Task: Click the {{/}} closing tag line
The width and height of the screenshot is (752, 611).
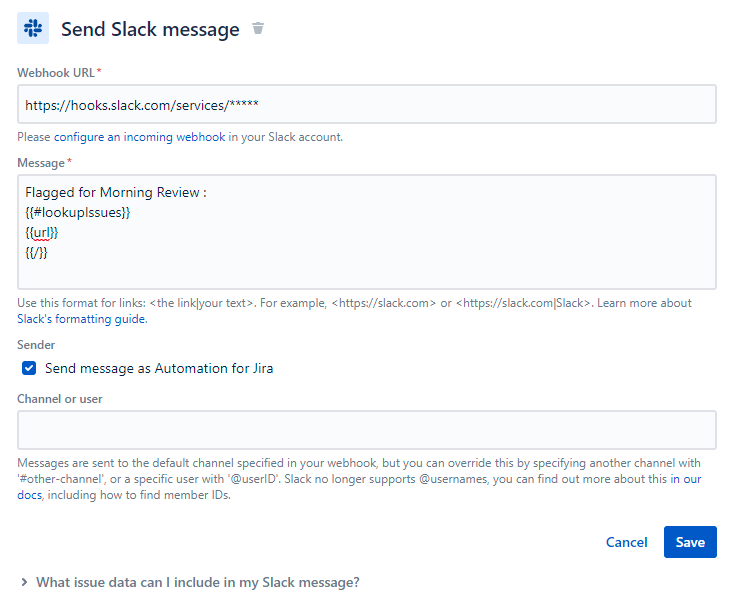Action: pyautogui.click(x=36, y=253)
